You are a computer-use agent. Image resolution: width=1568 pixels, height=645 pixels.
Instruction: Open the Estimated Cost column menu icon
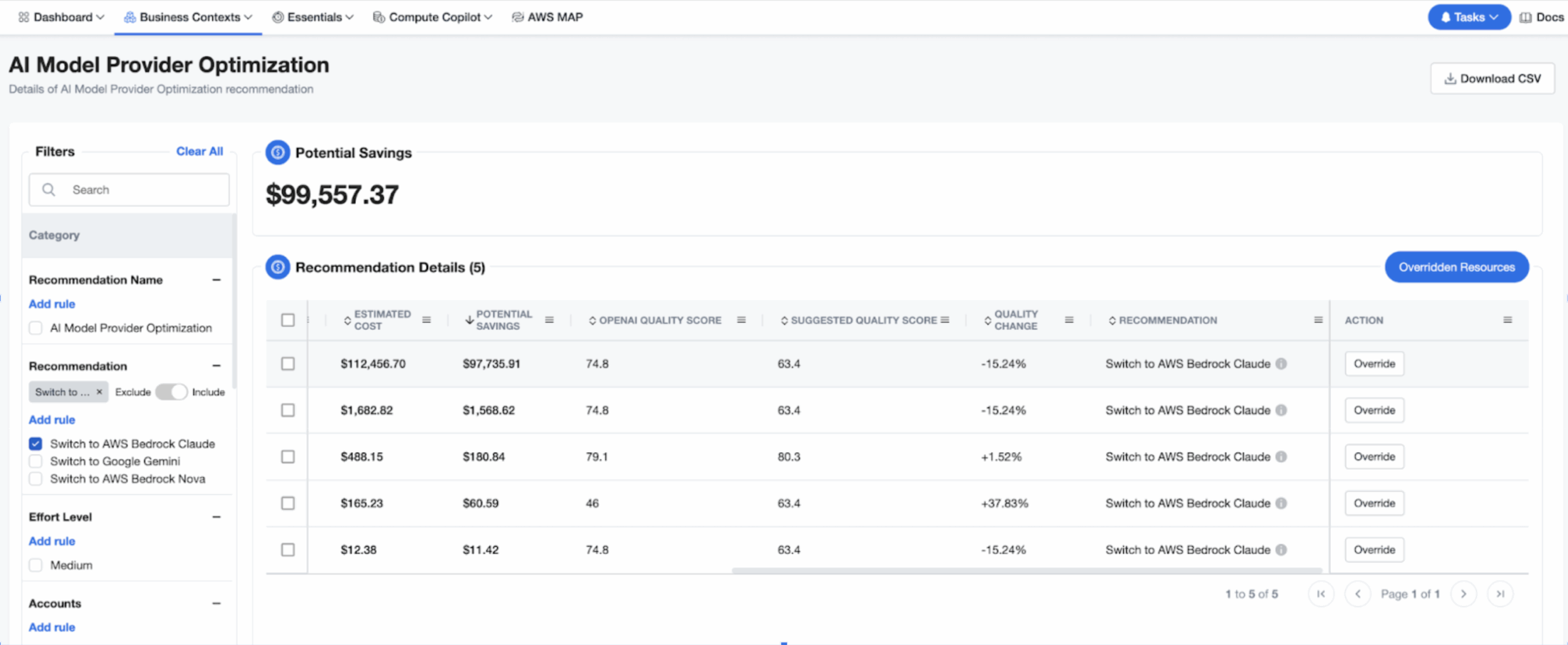(427, 320)
